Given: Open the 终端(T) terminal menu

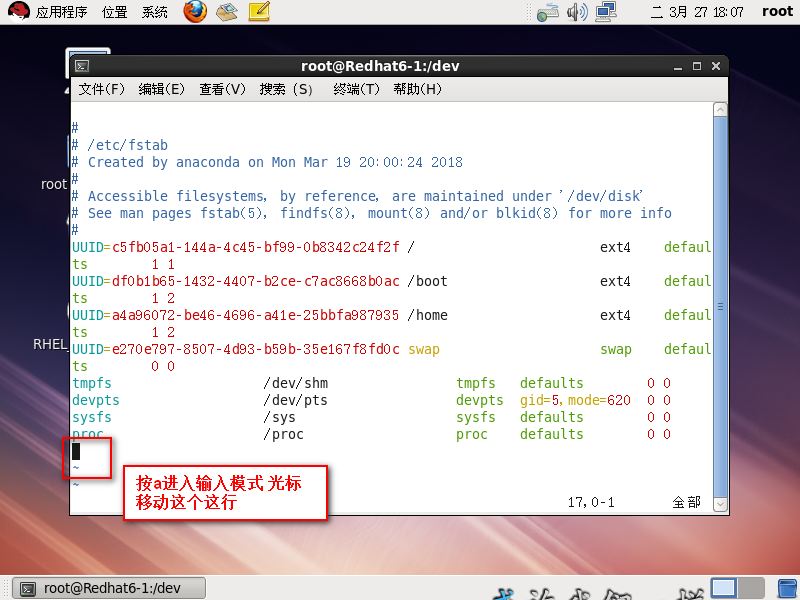Looking at the screenshot, I should click(x=356, y=89).
